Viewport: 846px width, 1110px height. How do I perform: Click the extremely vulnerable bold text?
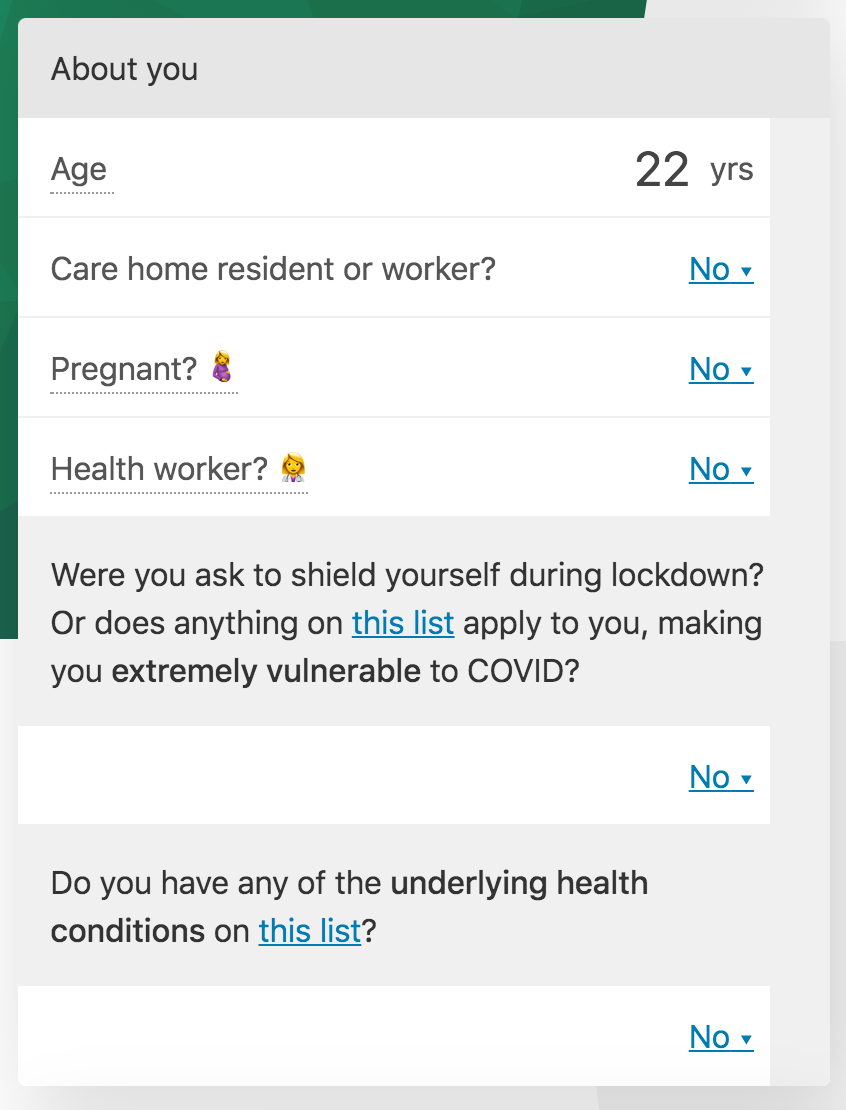click(x=266, y=671)
